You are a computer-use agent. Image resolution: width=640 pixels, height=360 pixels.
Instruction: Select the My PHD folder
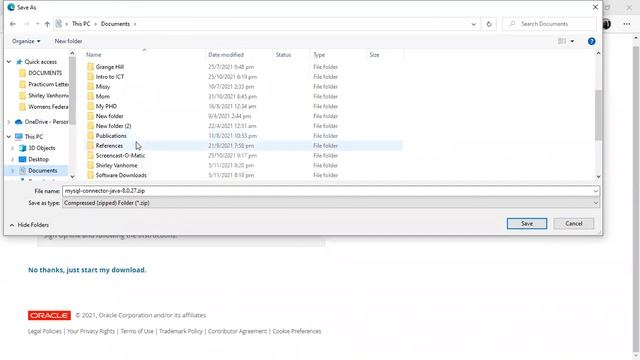click(106, 106)
